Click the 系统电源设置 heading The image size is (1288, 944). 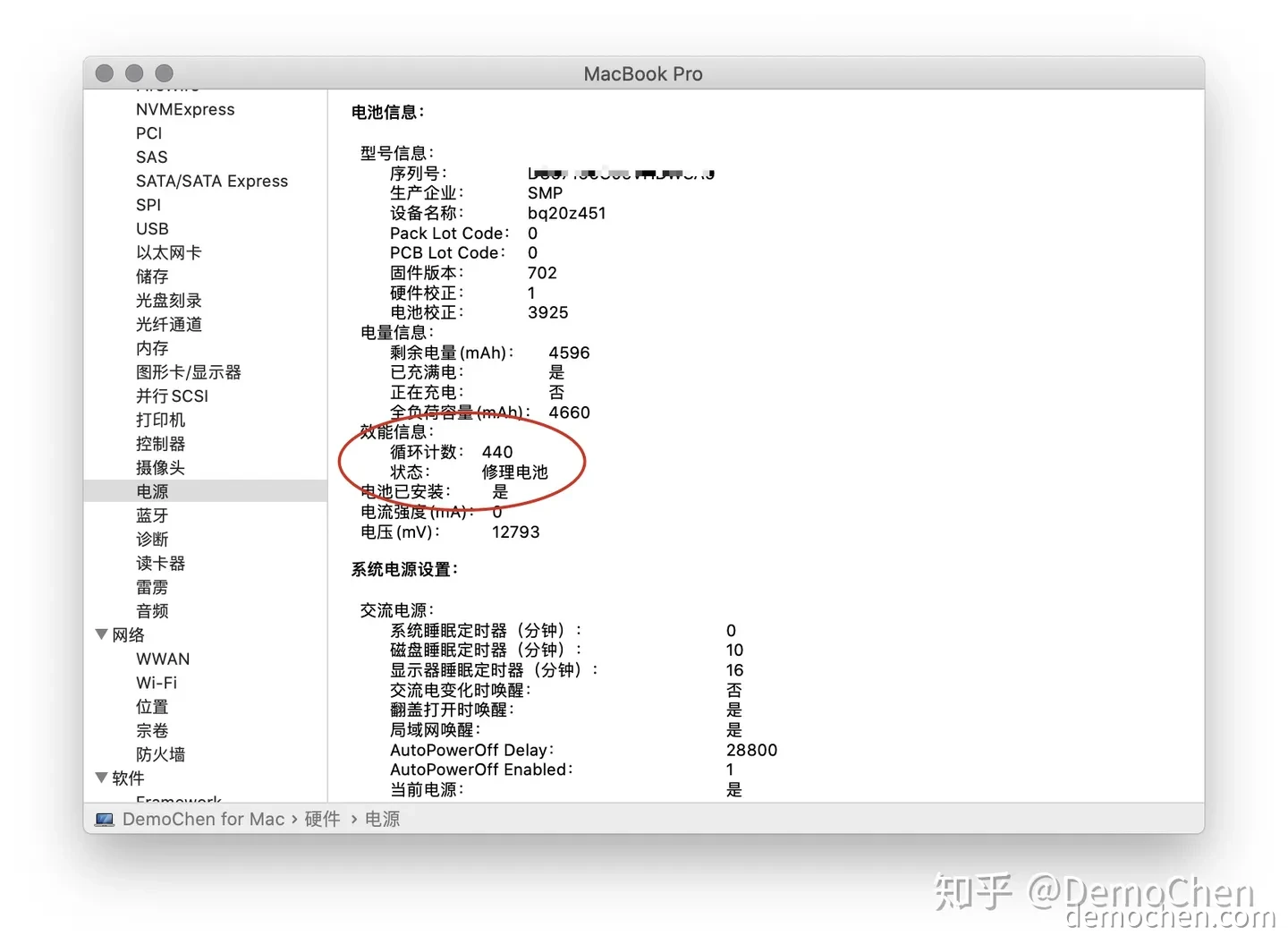[x=405, y=569]
